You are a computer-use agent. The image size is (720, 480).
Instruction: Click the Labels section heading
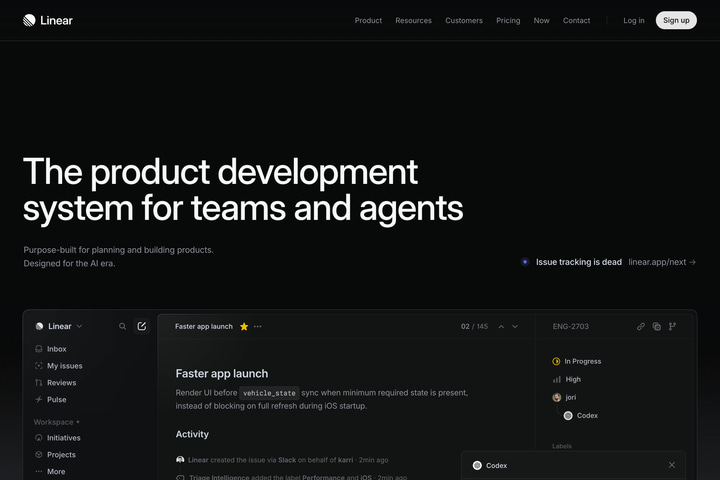tap(562, 446)
